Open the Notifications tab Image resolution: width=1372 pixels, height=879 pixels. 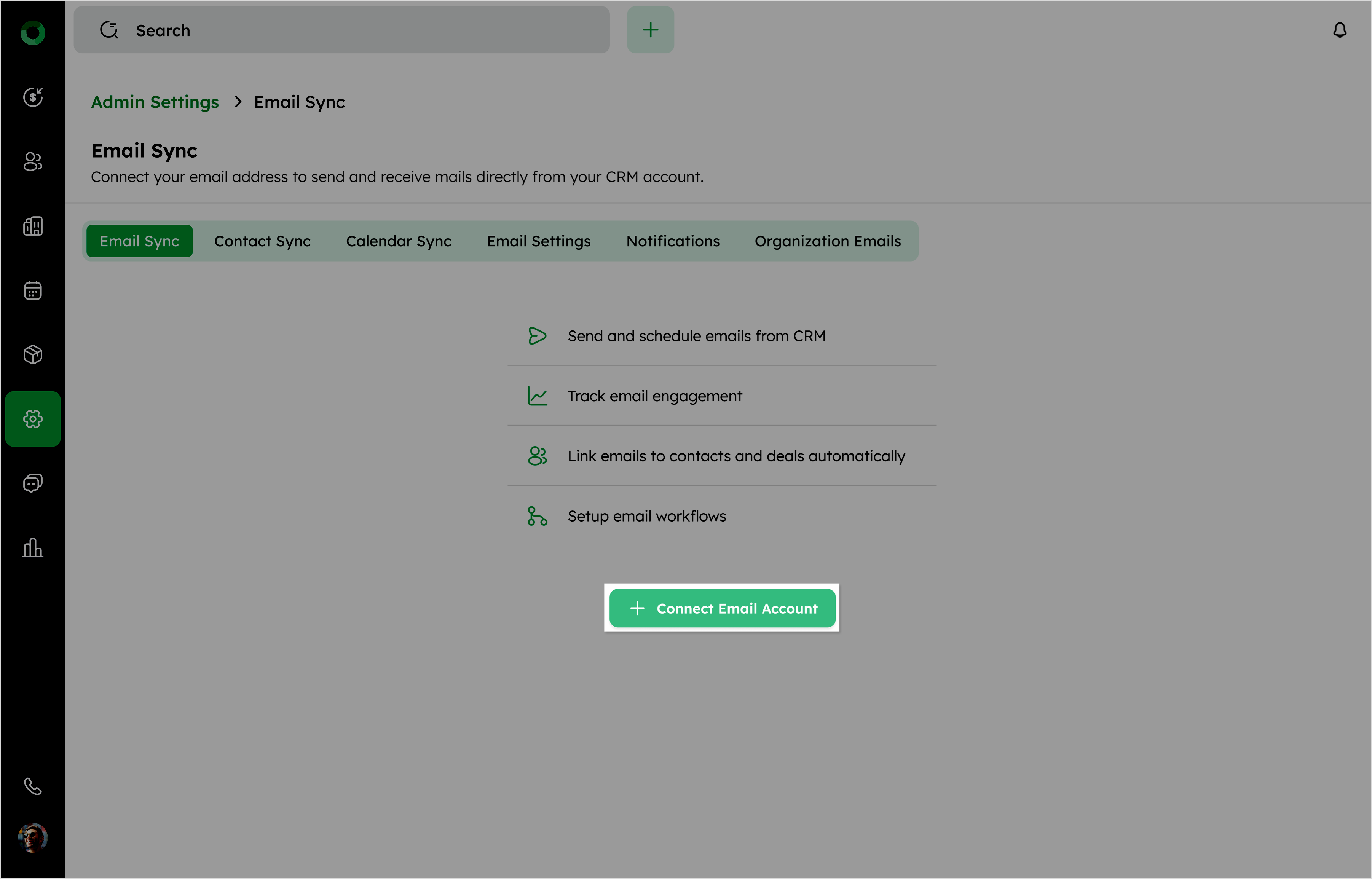coord(673,241)
